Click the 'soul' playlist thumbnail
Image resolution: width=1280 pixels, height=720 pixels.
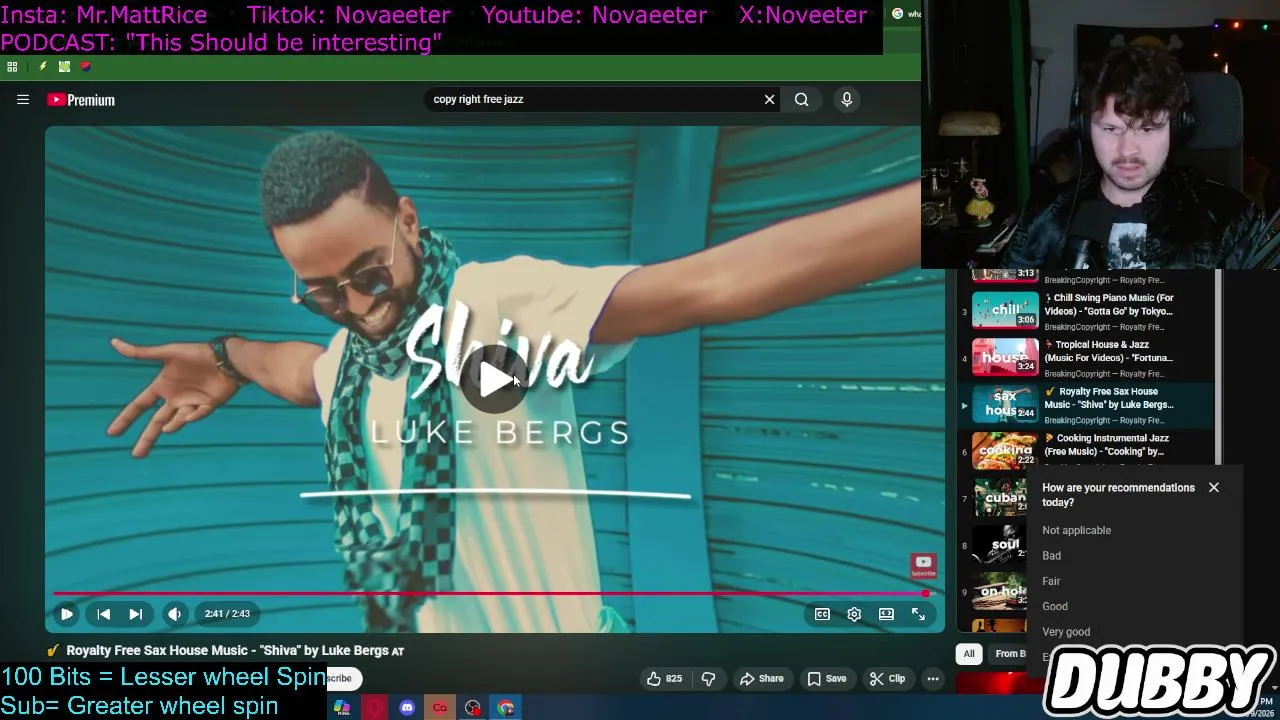(x=1000, y=545)
